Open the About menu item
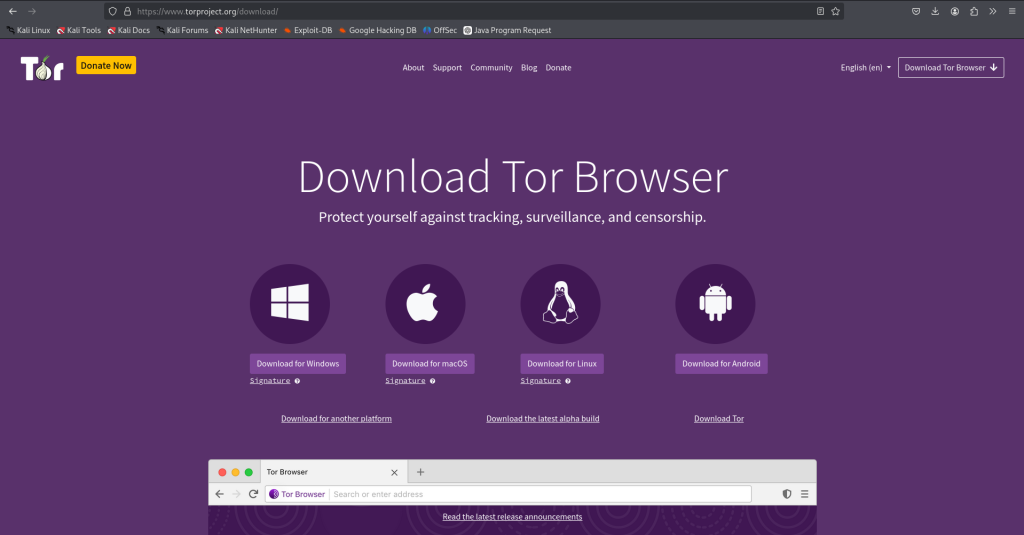The height and width of the screenshot is (535, 1024). point(413,67)
